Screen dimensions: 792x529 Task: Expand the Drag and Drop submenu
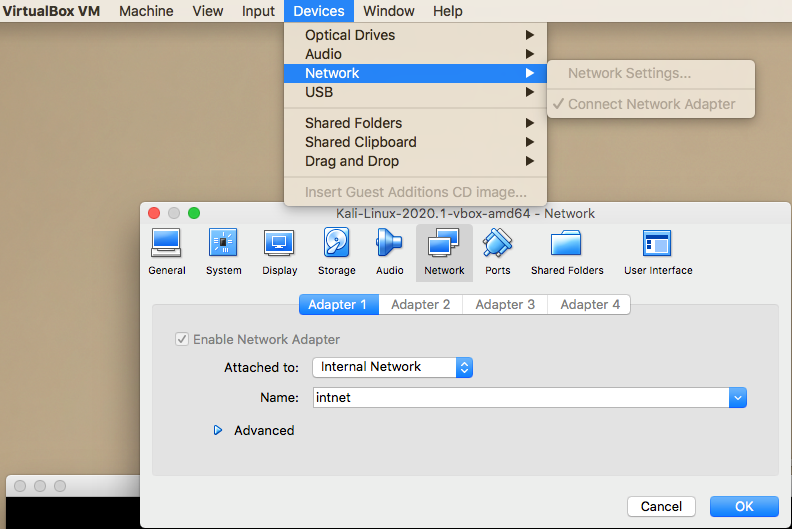coord(415,162)
